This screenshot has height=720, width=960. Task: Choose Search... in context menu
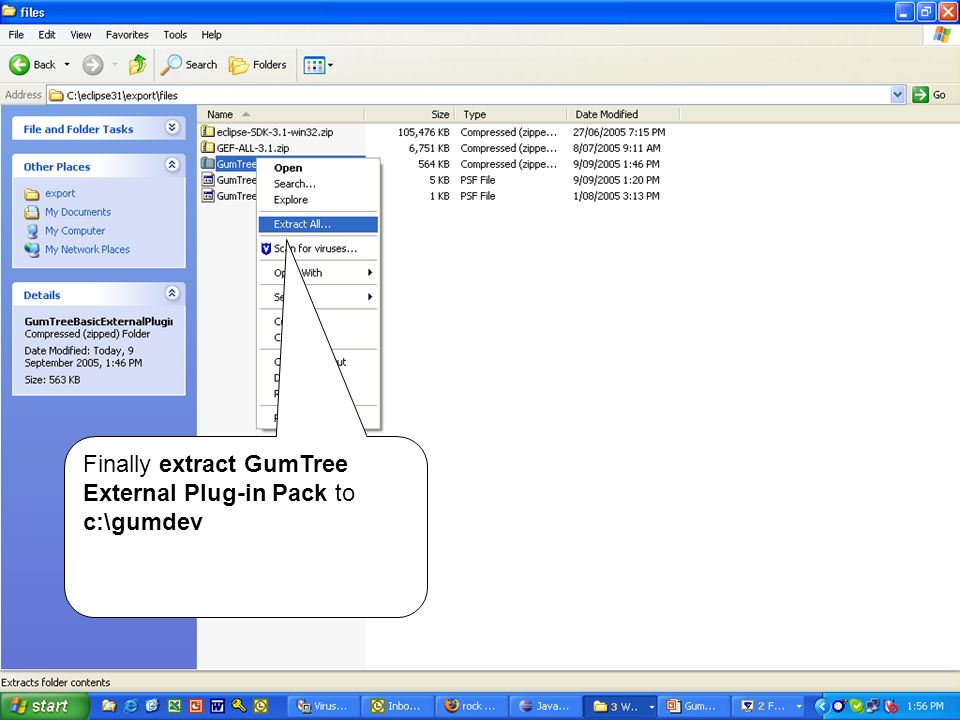tap(318, 184)
